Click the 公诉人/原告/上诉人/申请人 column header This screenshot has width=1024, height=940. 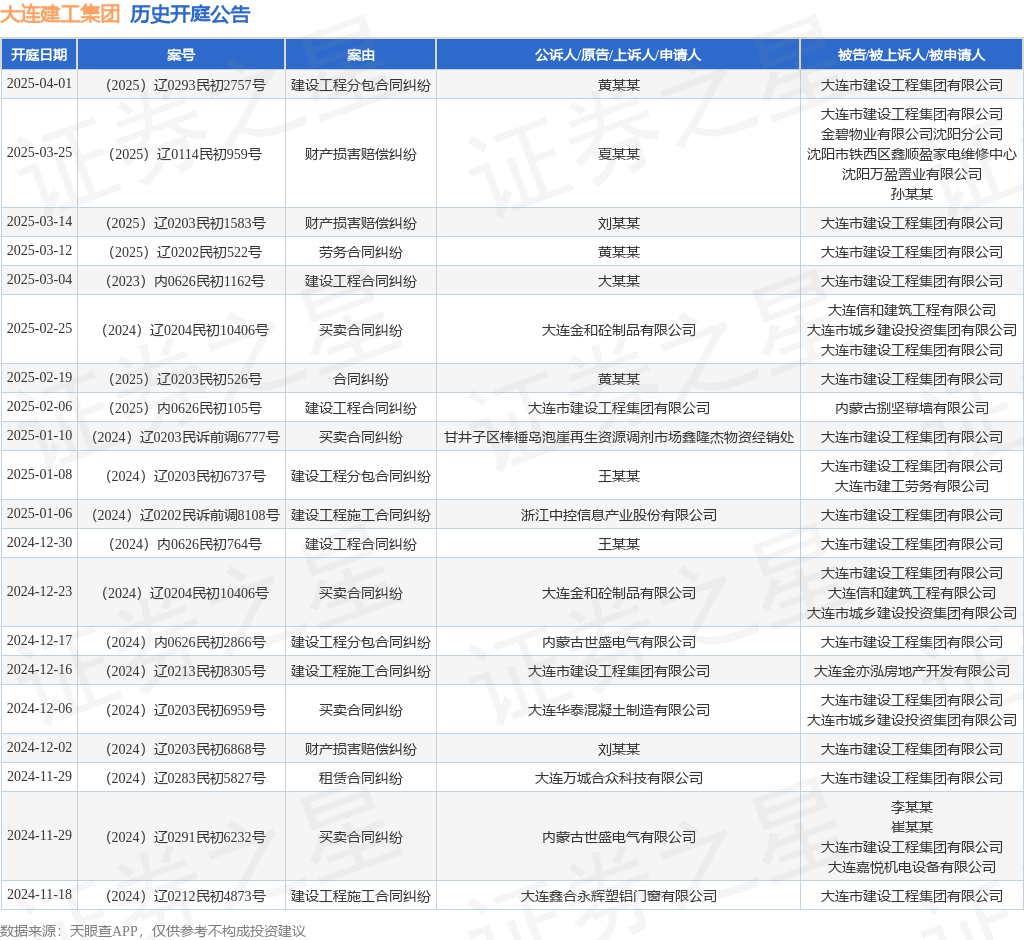point(618,55)
